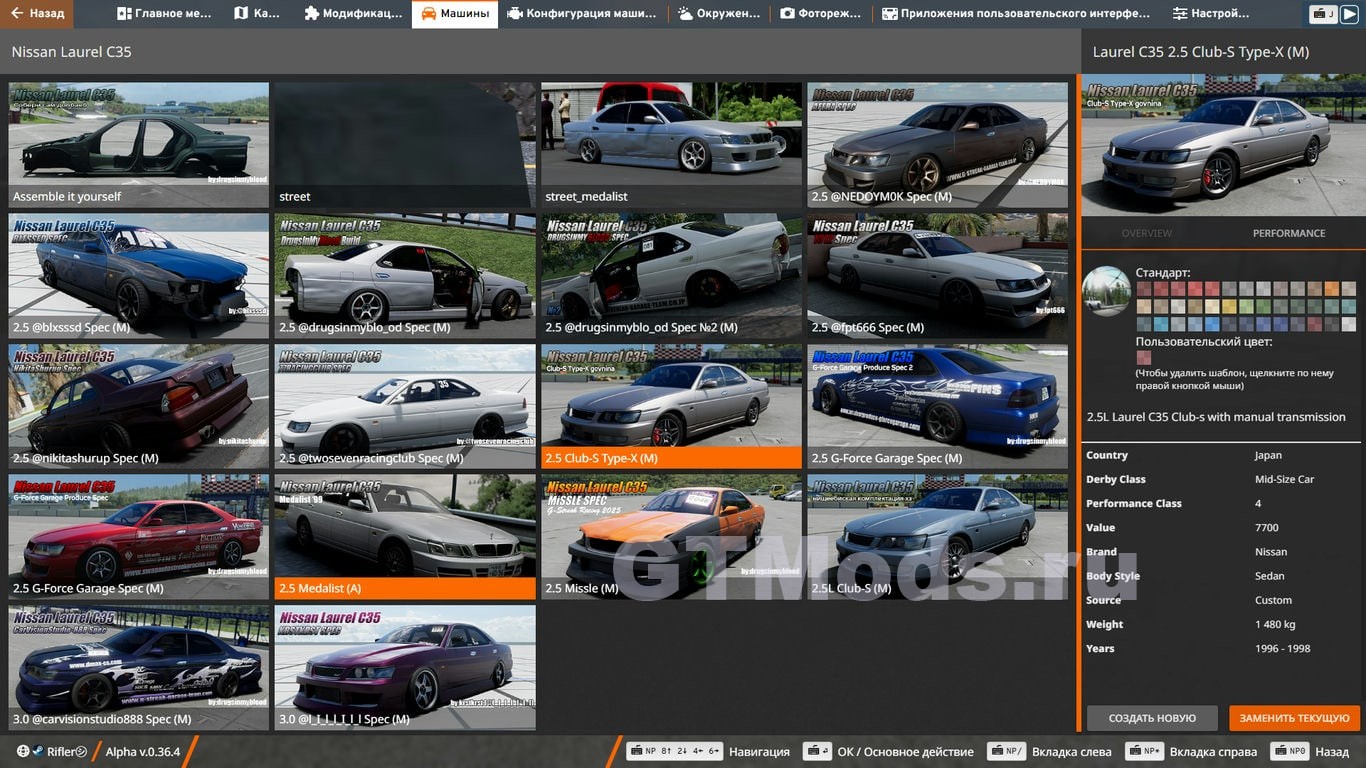Click the circular environment preview image

click(1107, 291)
